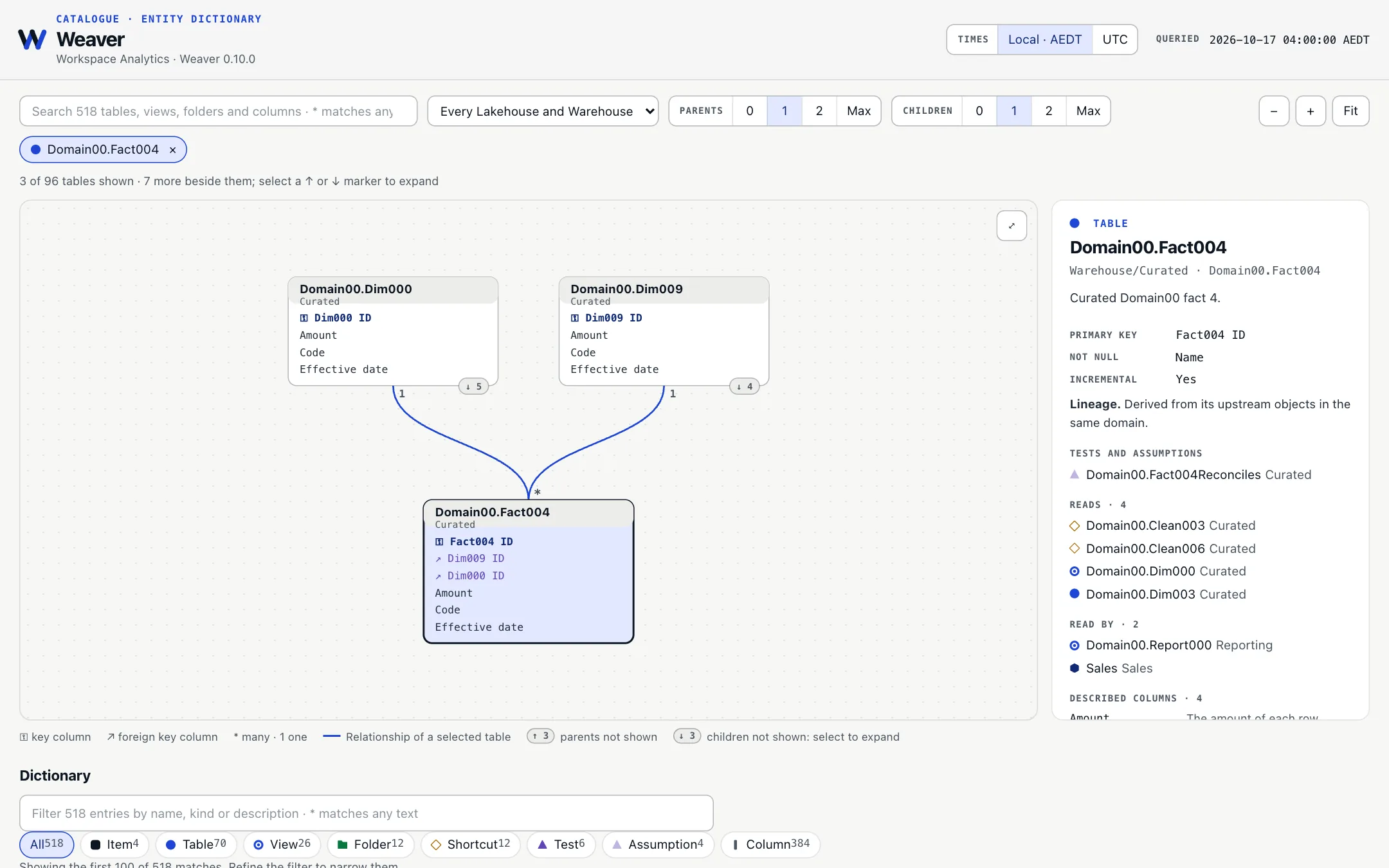Open the Every Lakehouse and Warehouse dropdown
The height and width of the screenshot is (868, 1389).
point(543,111)
